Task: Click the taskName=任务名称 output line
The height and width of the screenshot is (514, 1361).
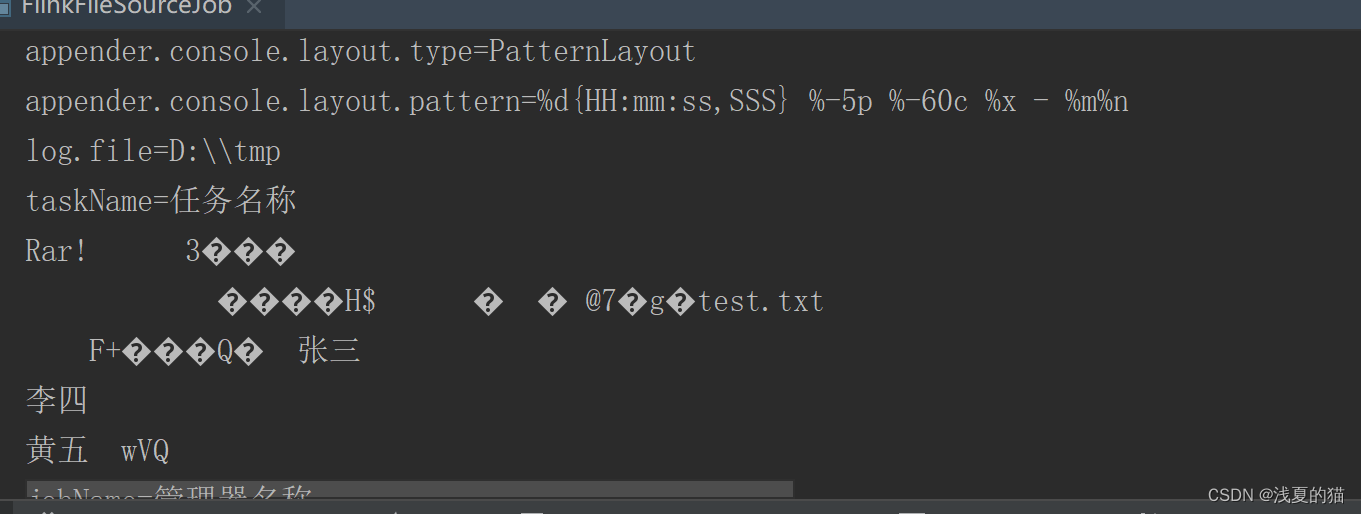Action: [x=161, y=202]
